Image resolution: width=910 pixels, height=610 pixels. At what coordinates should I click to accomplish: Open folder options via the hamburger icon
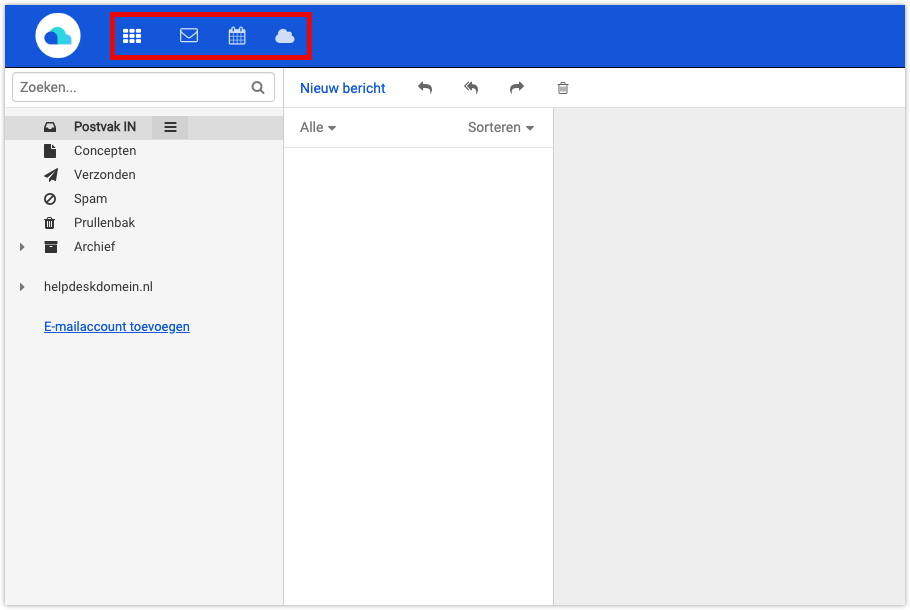170,127
